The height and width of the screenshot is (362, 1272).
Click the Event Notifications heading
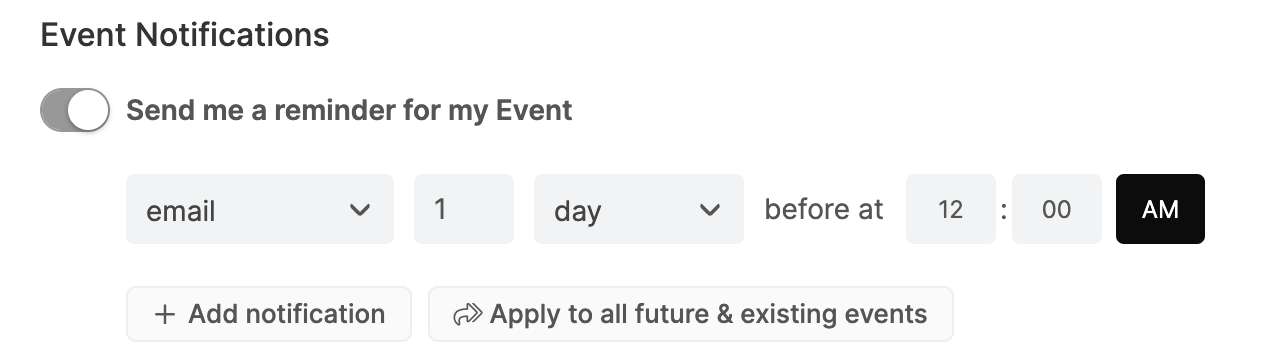185,35
